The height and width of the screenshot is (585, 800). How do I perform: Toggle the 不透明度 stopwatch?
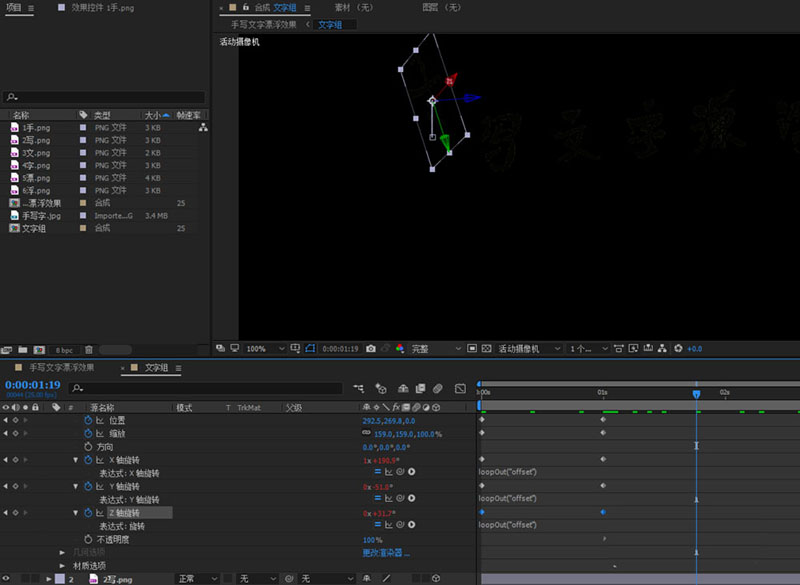coord(88,540)
